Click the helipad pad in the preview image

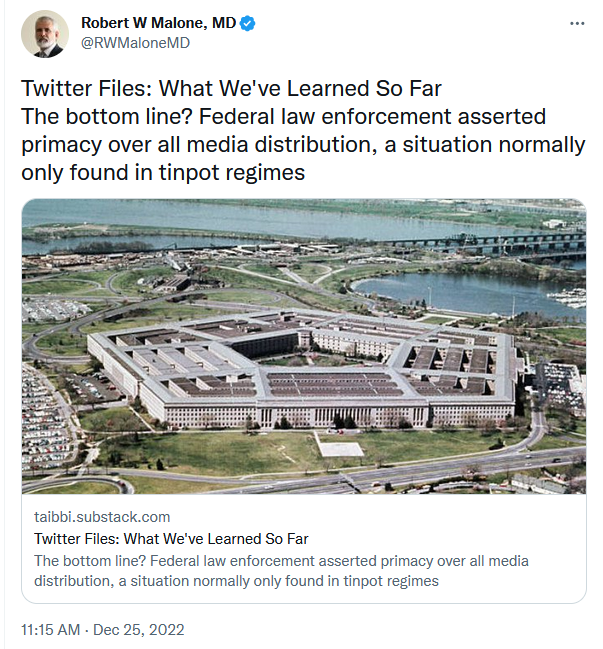[341, 447]
